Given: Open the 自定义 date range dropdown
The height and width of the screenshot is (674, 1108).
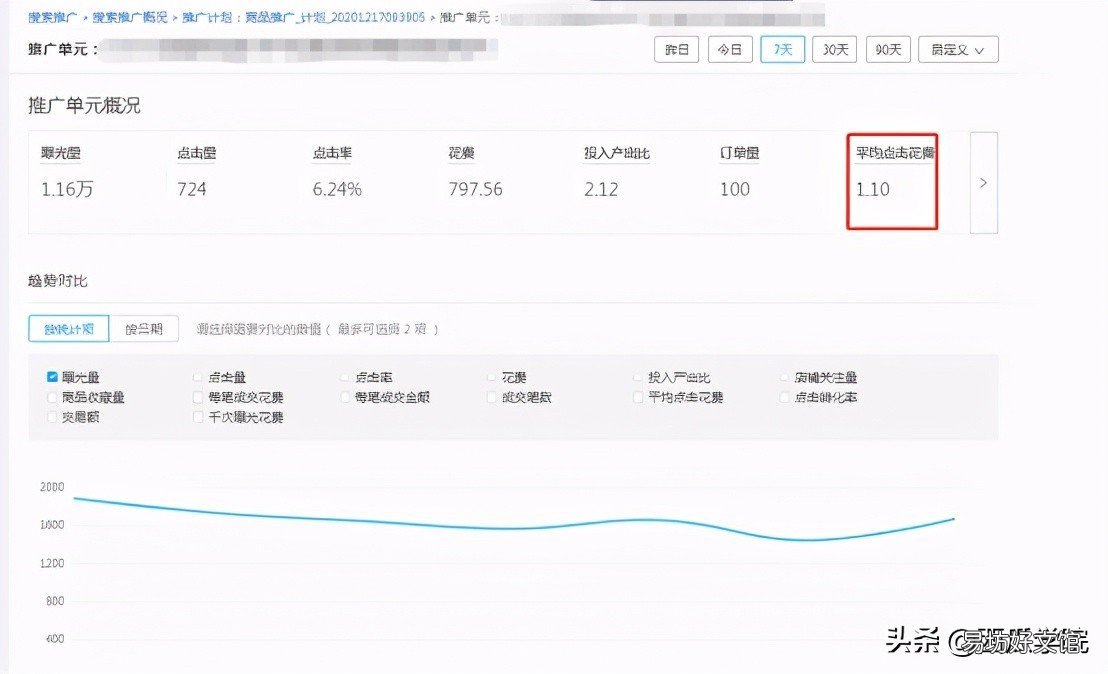Looking at the screenshot, I should point(958,49).
